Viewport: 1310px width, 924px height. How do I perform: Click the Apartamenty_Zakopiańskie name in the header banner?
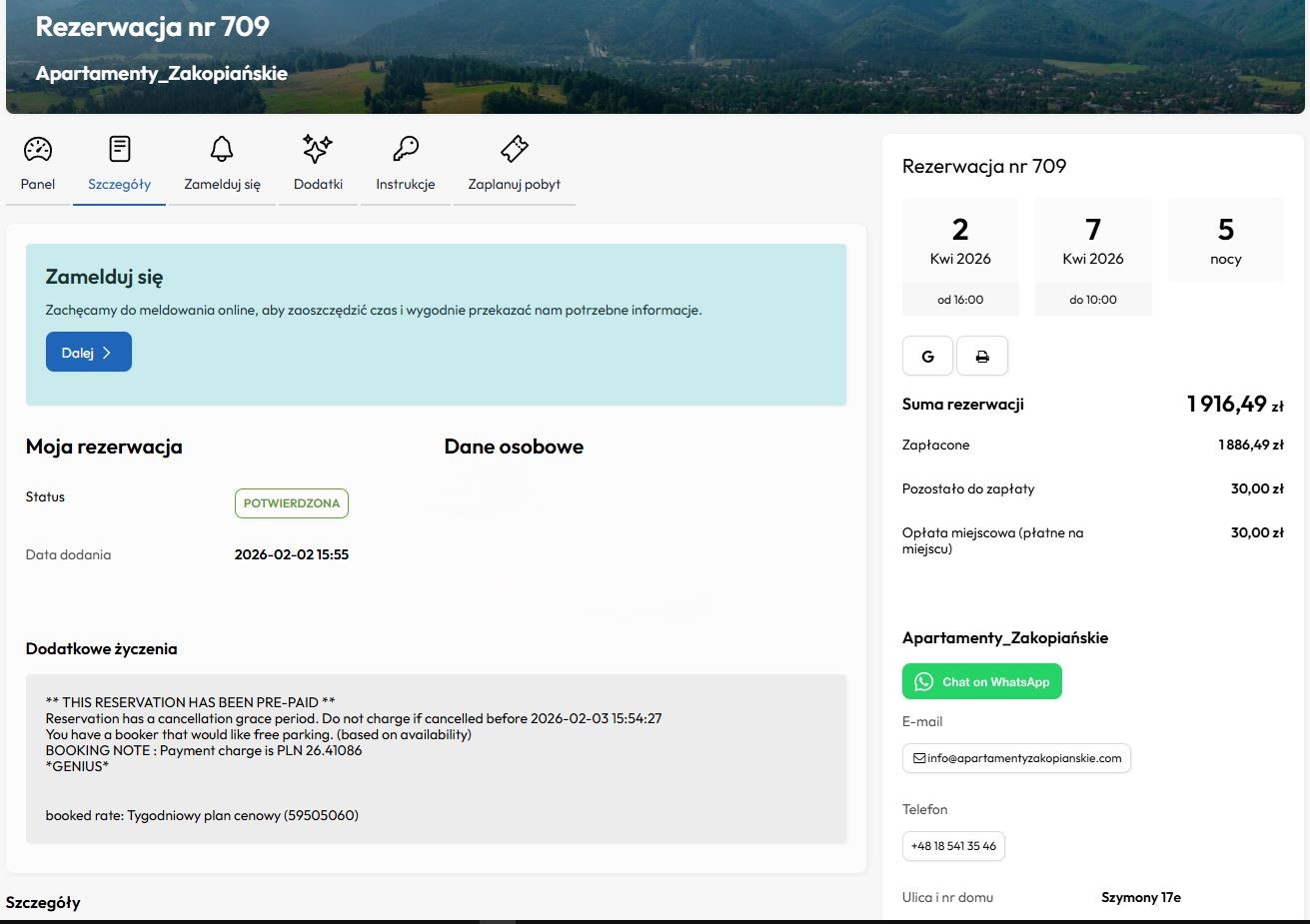(x=162, y=74)
